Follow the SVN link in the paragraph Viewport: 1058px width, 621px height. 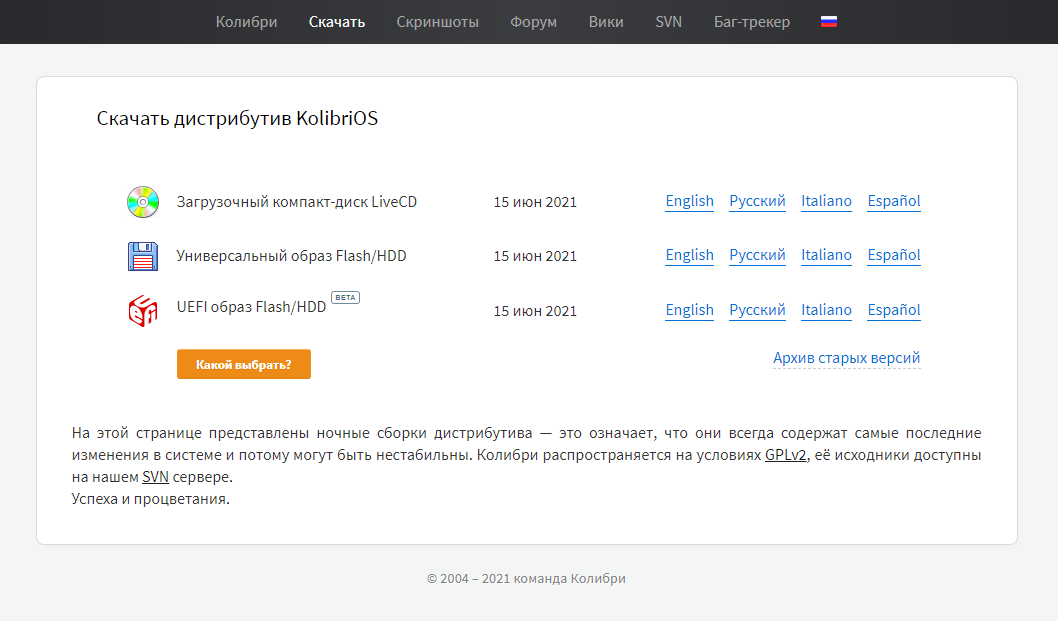(x=155, y=477)
